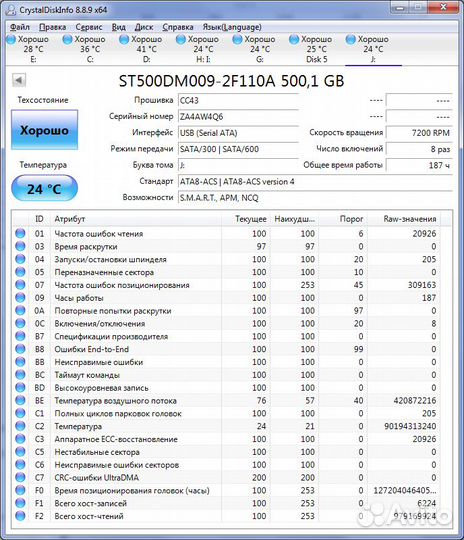Click the Интерфейс field USB (Serial ATA)

coord(238,133)
